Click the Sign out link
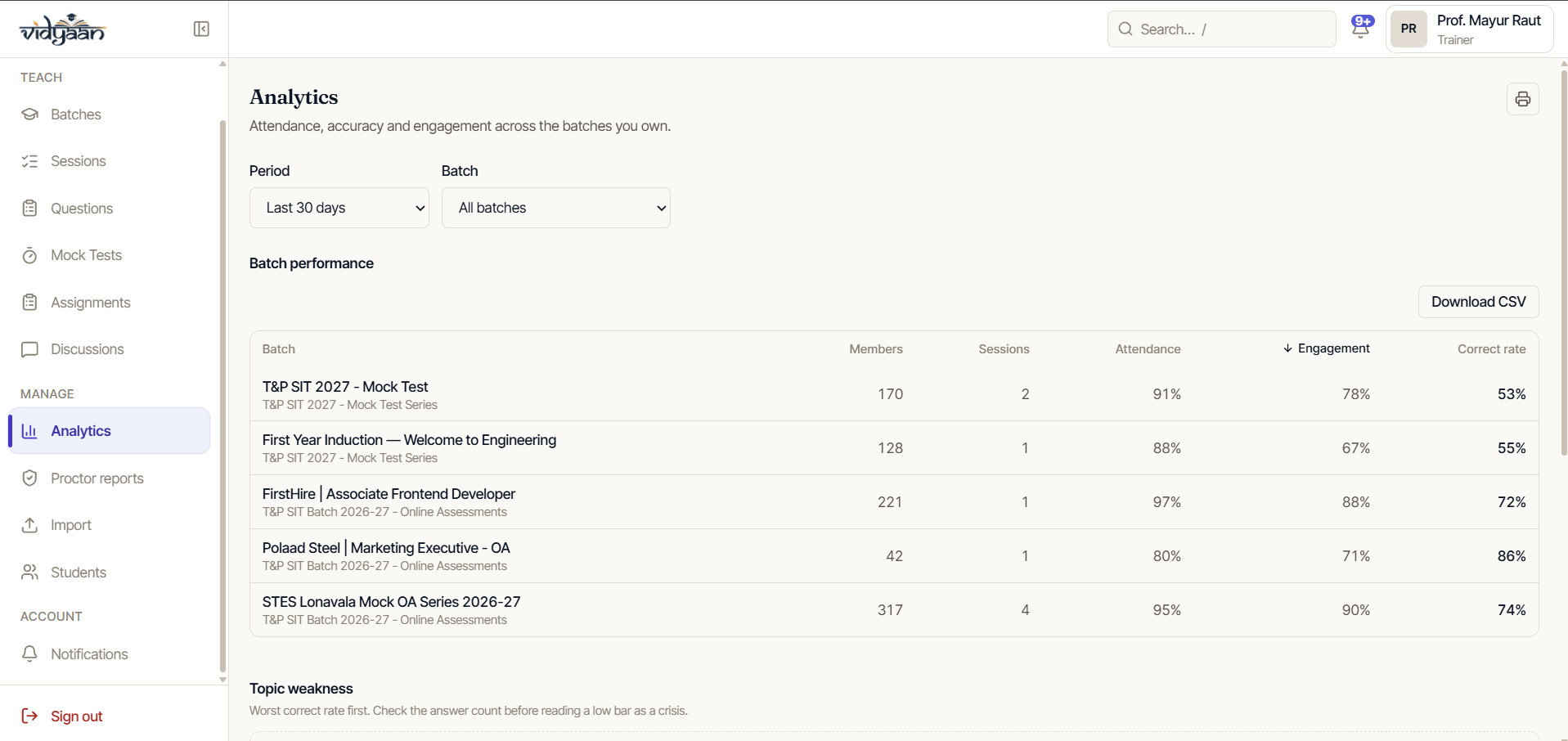Image resolution: width=1568 pixels, height=741 pixels. tap(76, 716)
